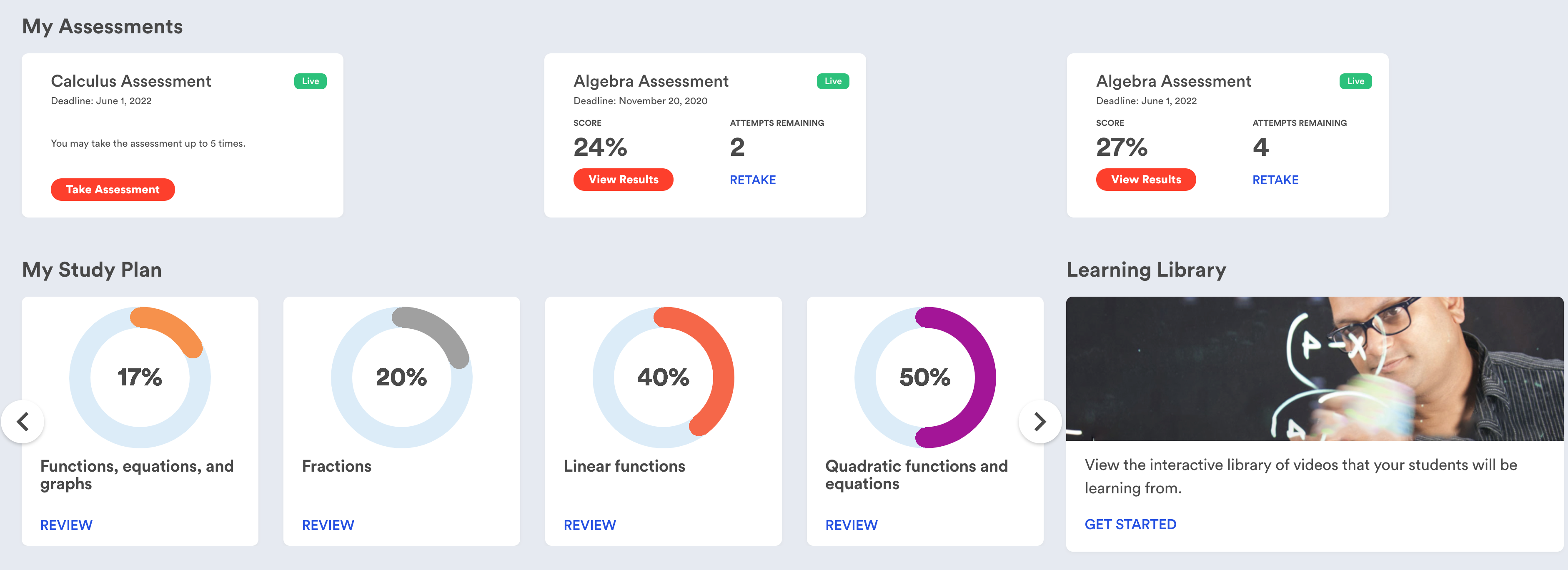Viewport: 1568px width, 570px height.
Task: Review Functions, equations, and graphs topic
Action: 66,525
